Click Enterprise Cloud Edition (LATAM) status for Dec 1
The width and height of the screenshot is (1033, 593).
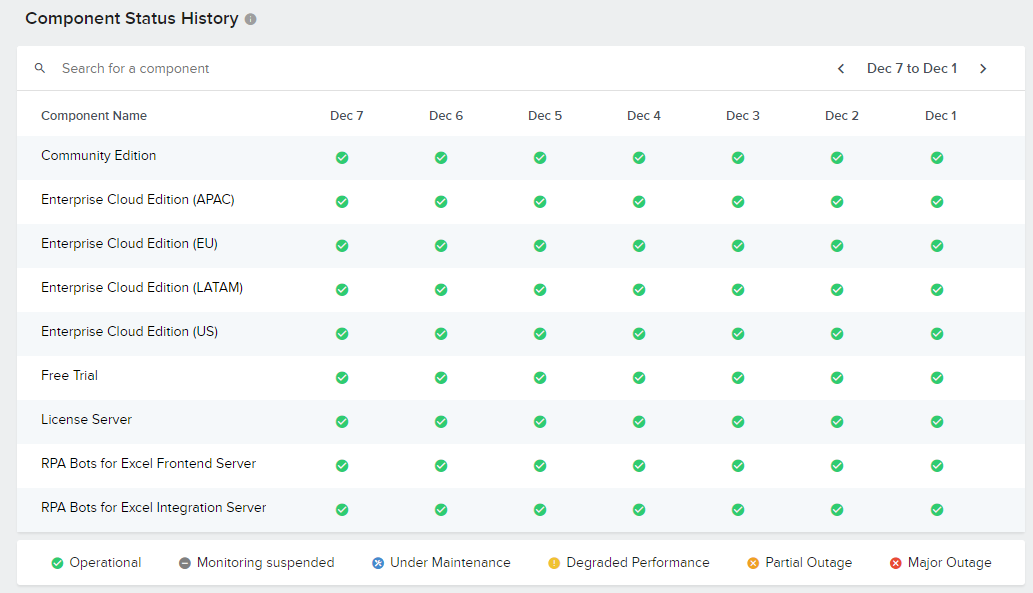click(x=937, y=290)
